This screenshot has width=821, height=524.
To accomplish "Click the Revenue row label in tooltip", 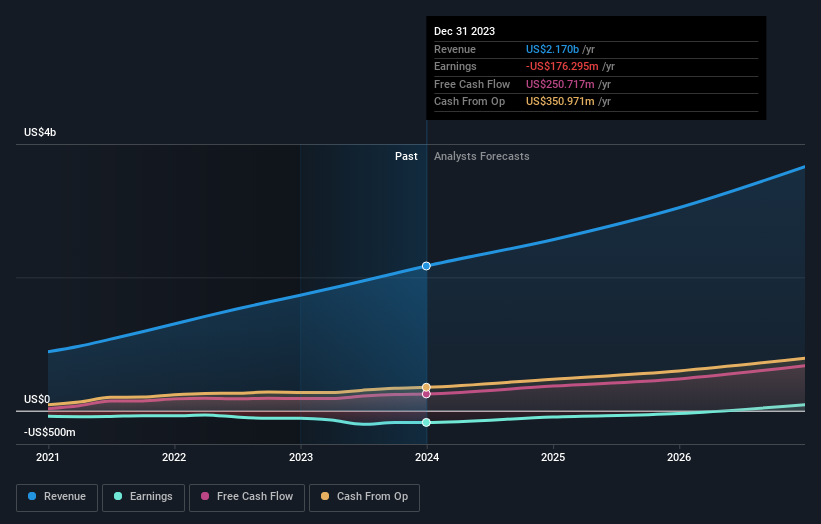I will (455, 49).
